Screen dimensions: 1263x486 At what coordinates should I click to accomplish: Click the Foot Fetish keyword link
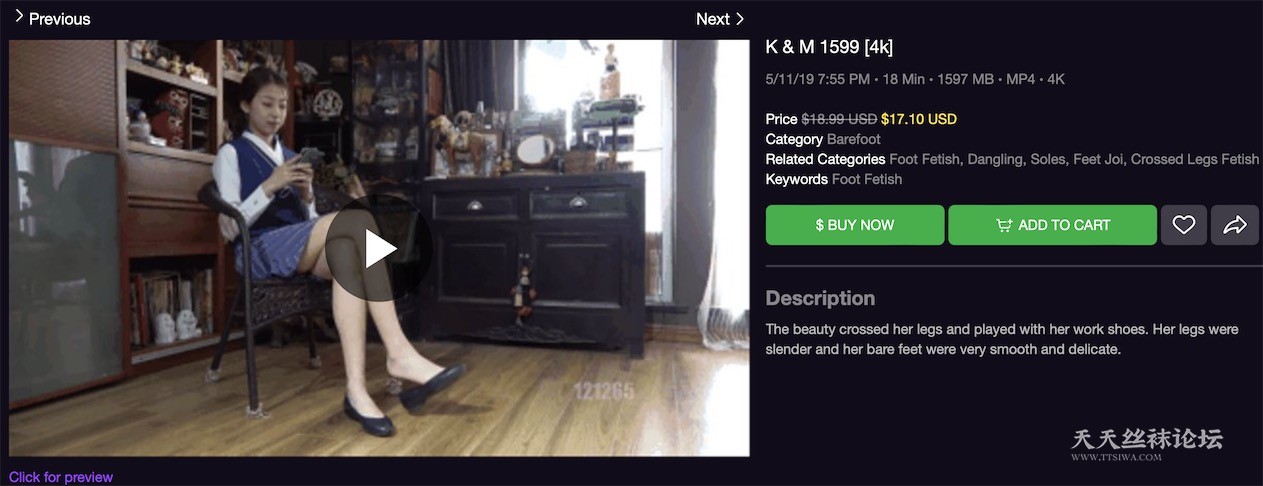[866, 179]
